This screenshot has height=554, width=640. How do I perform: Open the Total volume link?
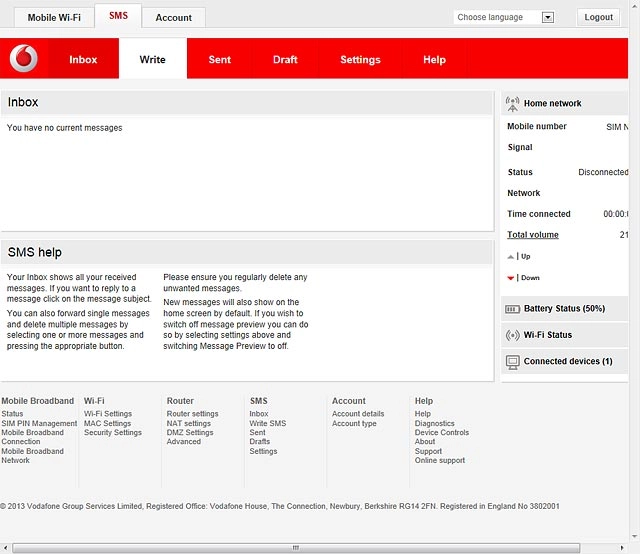[x=533, y=235]
